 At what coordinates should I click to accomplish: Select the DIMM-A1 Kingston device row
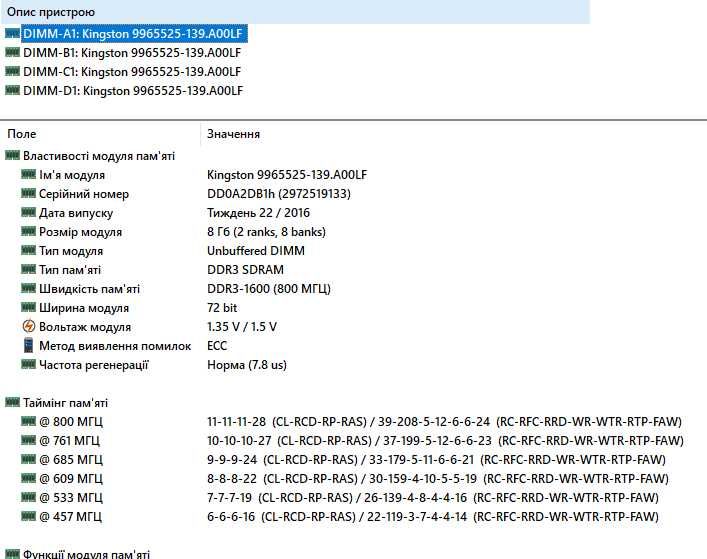(x=134, y=34)
